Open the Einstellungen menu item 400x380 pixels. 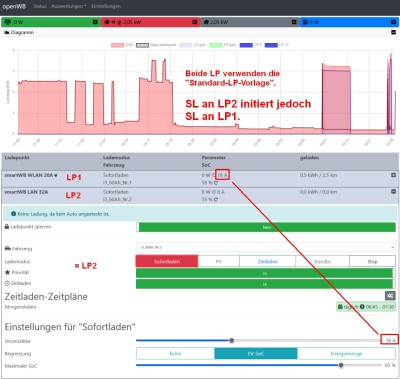click(x=106, y=6)
